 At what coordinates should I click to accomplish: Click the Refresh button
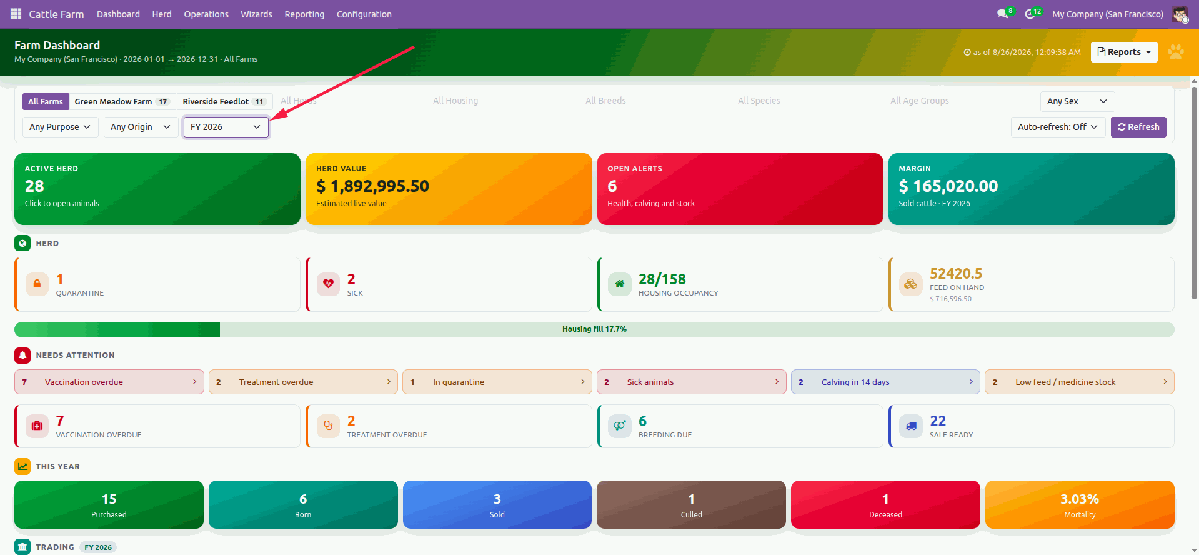click(1139, 127)
